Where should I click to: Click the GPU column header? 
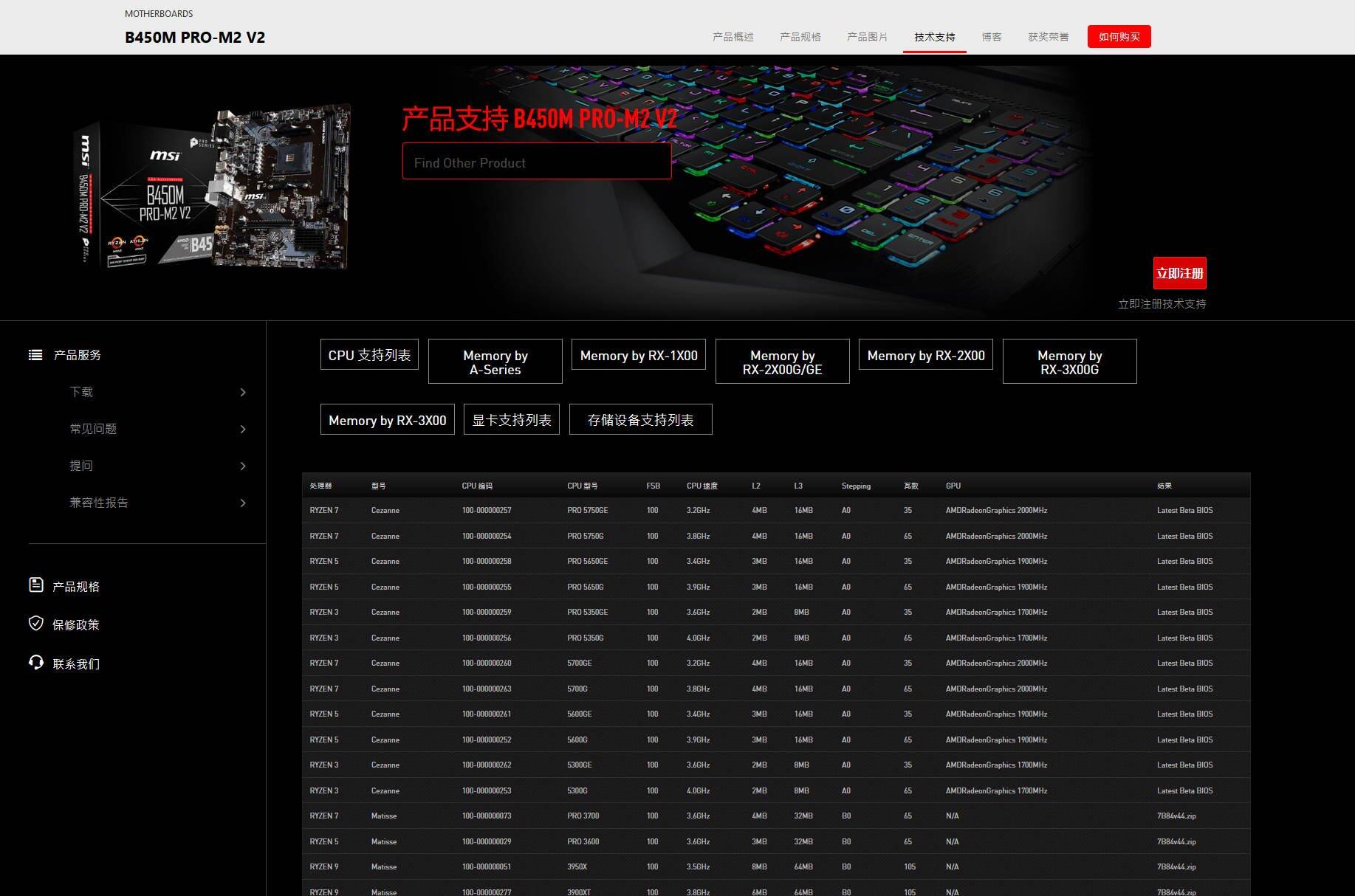coord(953,486)
